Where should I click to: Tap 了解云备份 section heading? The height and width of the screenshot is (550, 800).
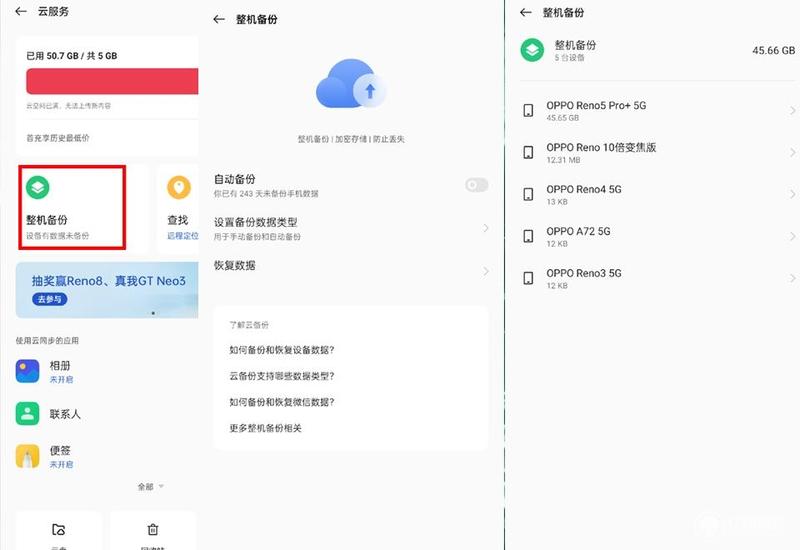[248, 325]
